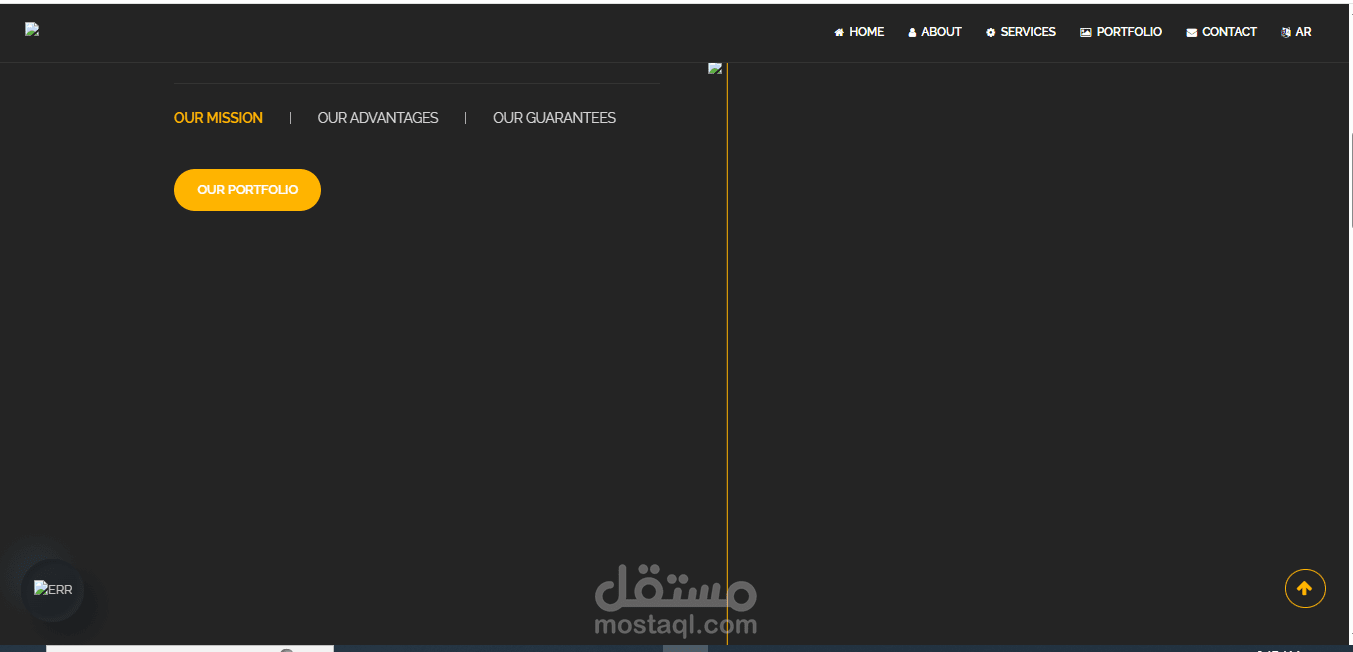Switch language with the AR link
This screenshot has width=1353, height=652.
(x=1296, y=32)
